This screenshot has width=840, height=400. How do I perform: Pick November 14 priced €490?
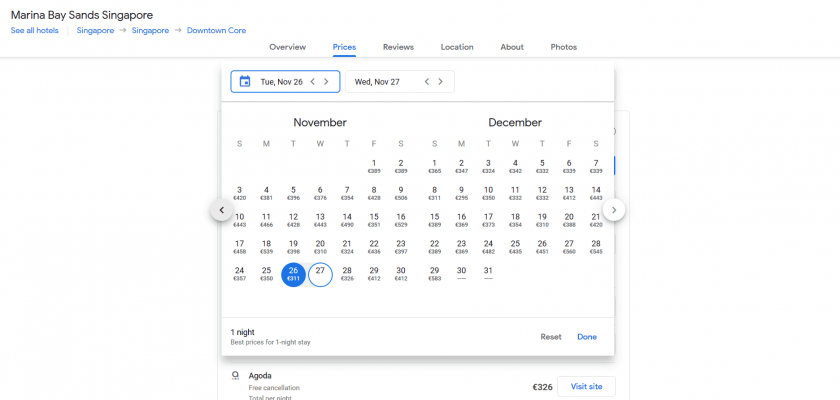click(x=347, y=220)
